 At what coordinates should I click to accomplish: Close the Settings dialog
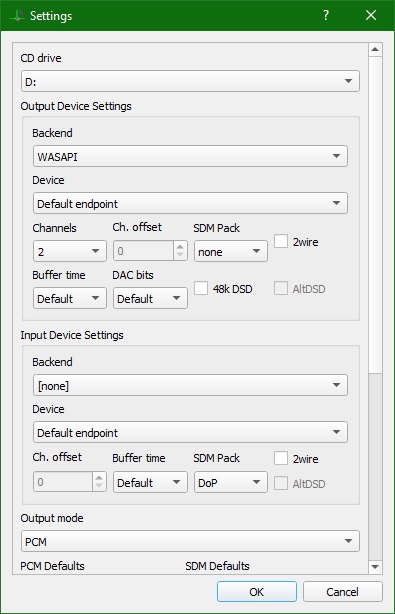tap(371, 15)
